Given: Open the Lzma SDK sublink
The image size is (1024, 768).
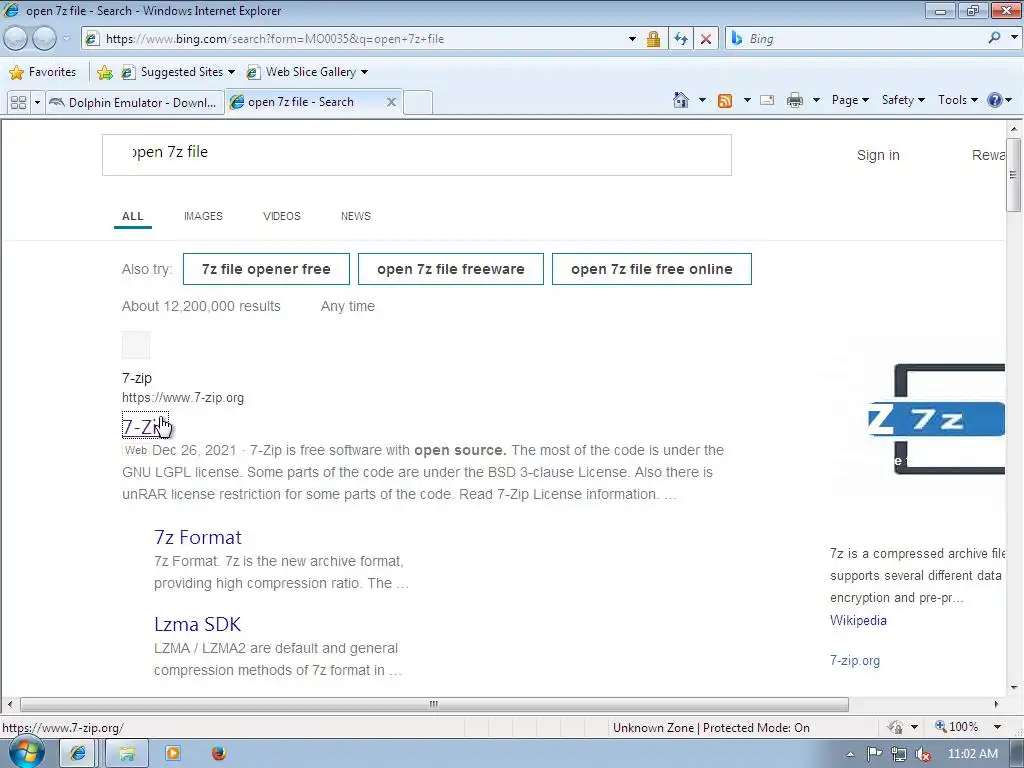Looking at the screenshot, I should pos(197,624).
